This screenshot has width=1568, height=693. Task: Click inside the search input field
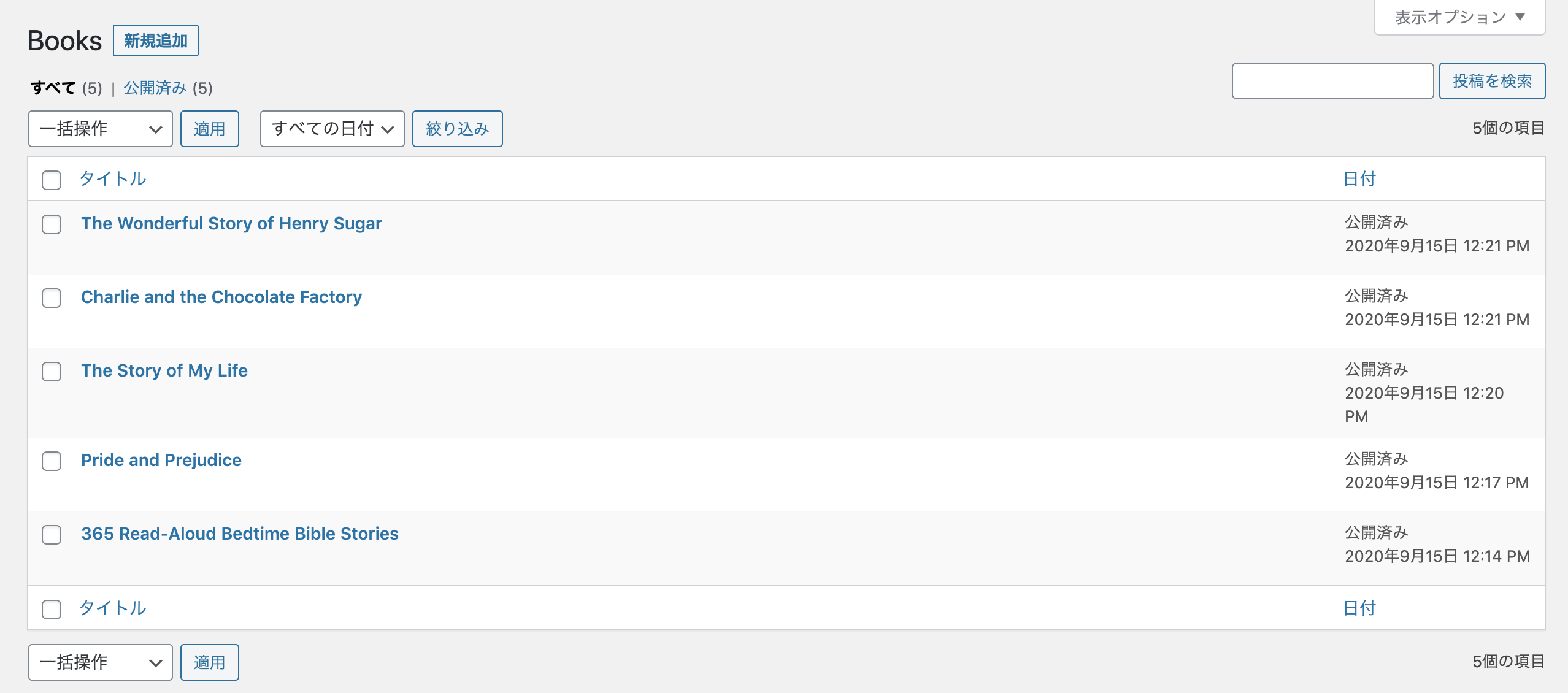[1332, 80]
